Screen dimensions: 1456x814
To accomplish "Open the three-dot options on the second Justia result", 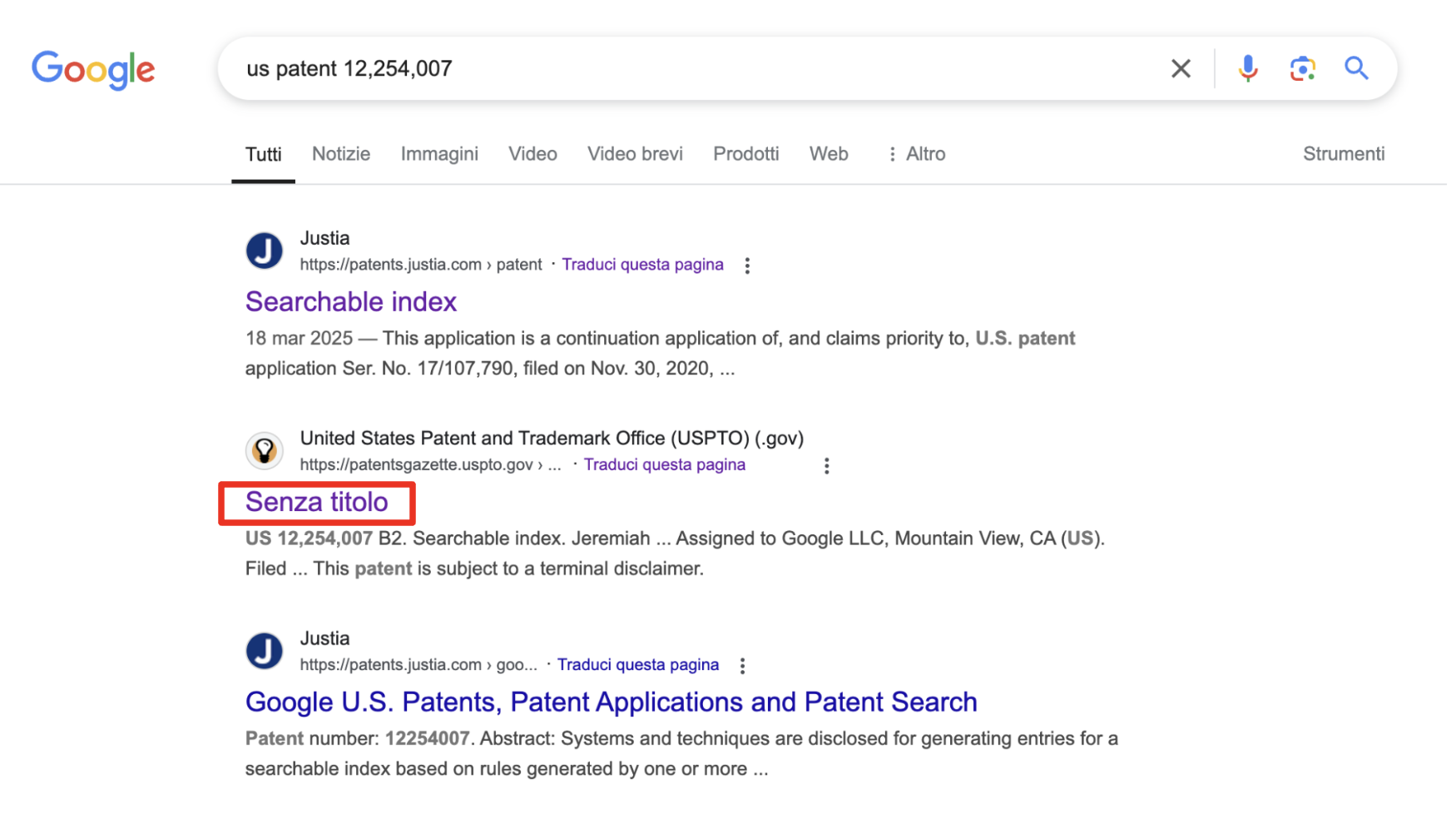I will (742, 665).
